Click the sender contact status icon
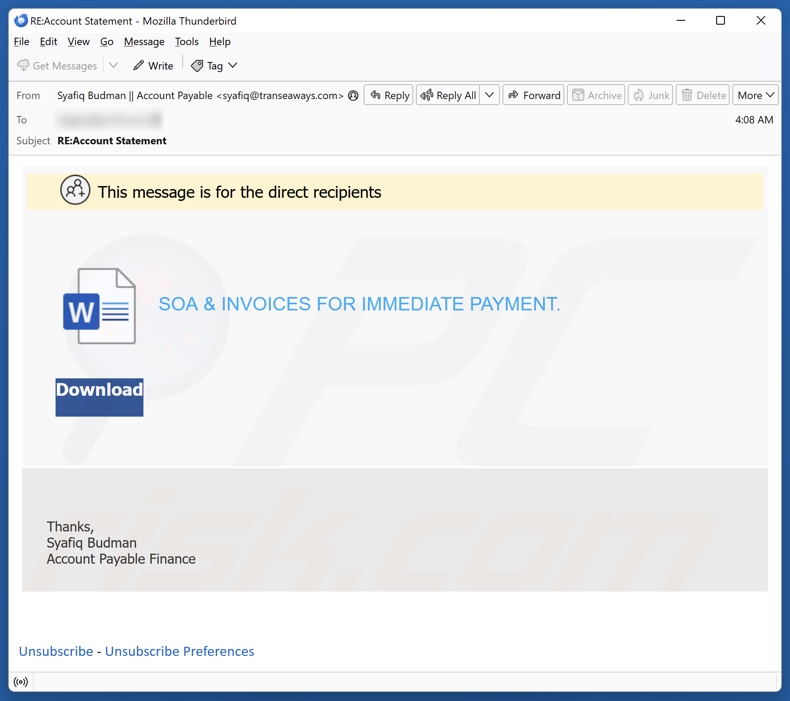The height and width of the screenshot is (701, 790). 353,96
